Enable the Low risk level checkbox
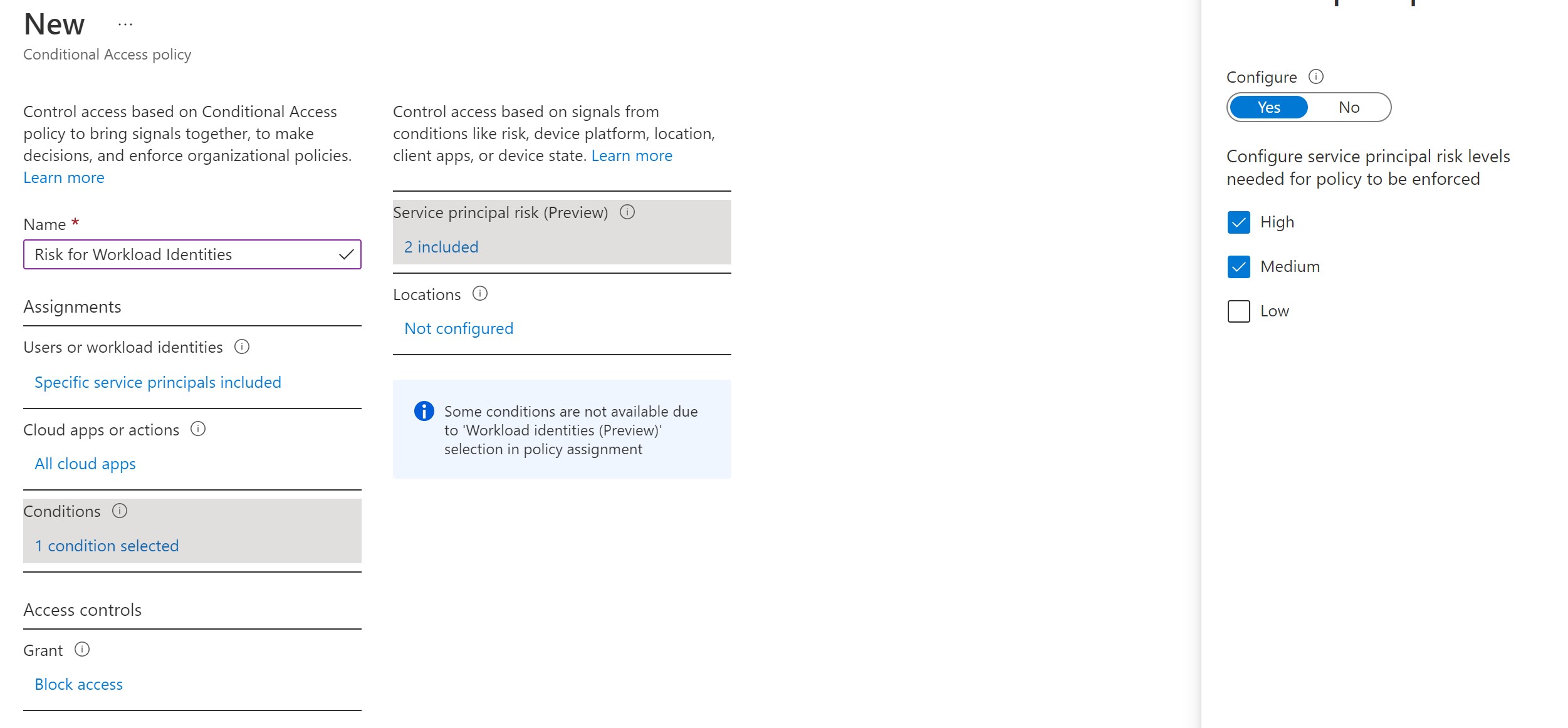The width and height of the screenshot is (1568, 728). [1239, 310]
